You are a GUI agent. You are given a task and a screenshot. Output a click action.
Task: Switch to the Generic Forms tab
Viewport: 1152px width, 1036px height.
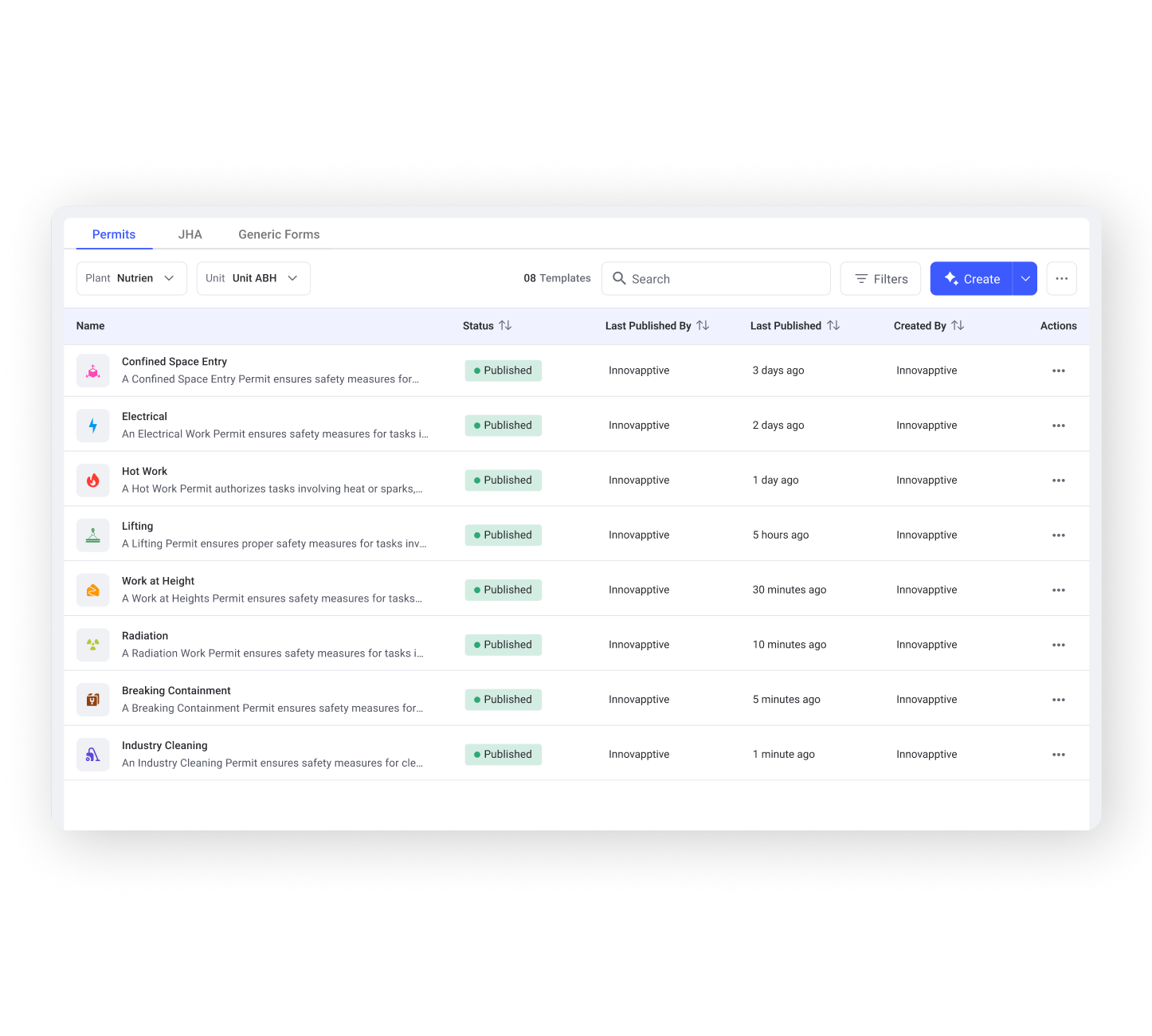[x=279, y=234]
